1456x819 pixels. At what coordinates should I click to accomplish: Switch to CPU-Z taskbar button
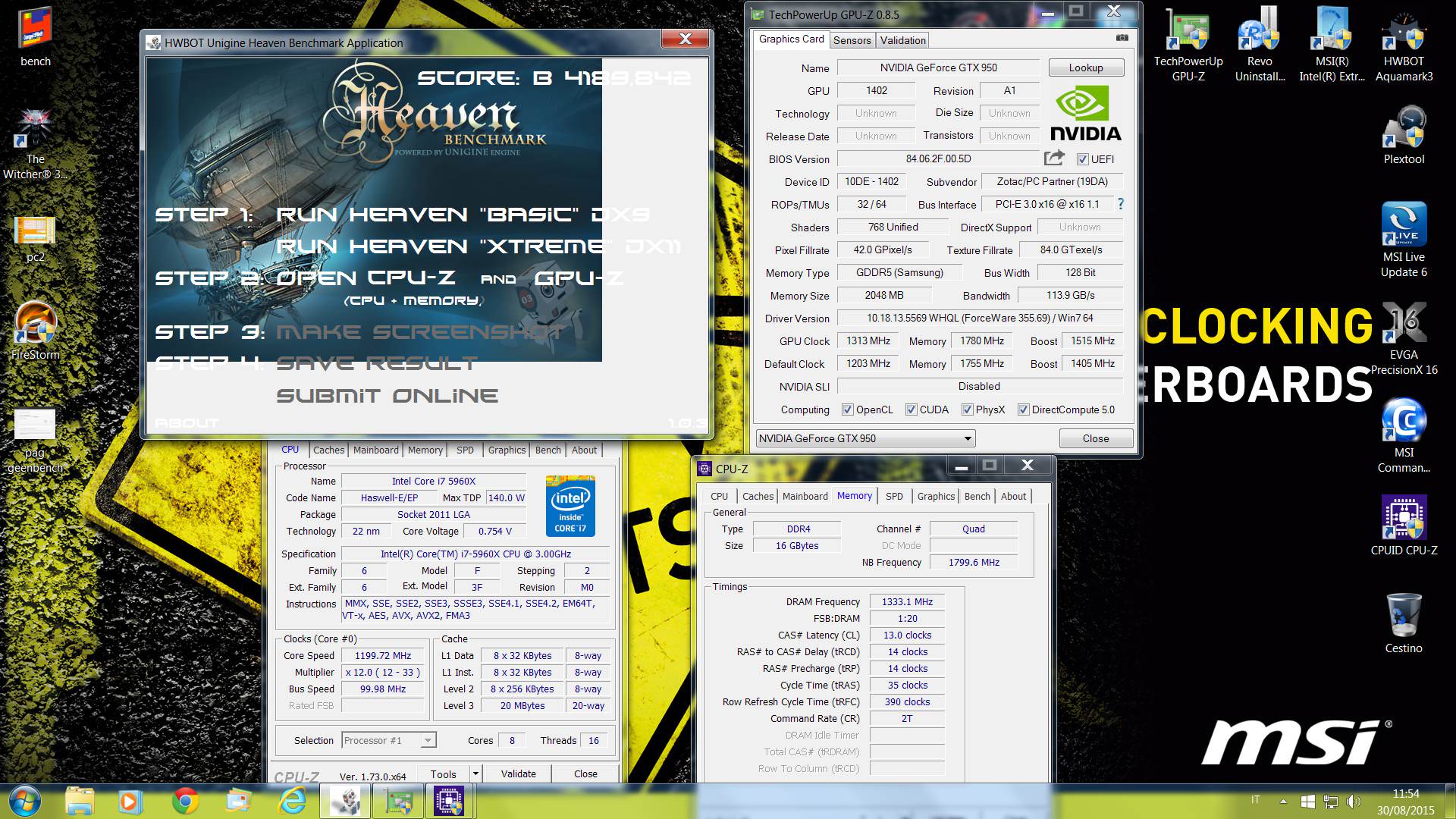449,801
